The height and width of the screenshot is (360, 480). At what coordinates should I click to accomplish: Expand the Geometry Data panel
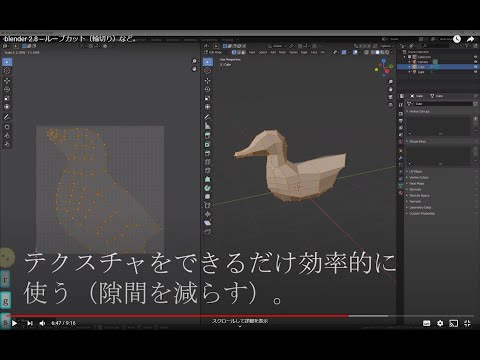point(420,207)
